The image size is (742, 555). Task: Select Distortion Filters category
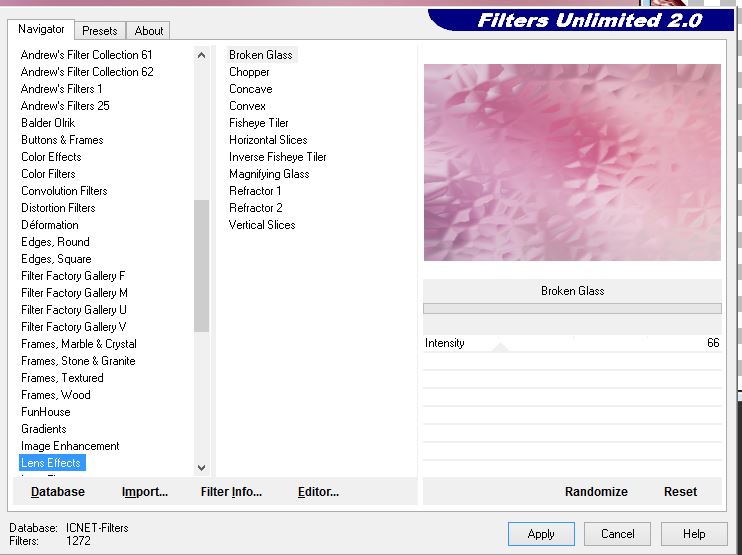coord(58,208)
